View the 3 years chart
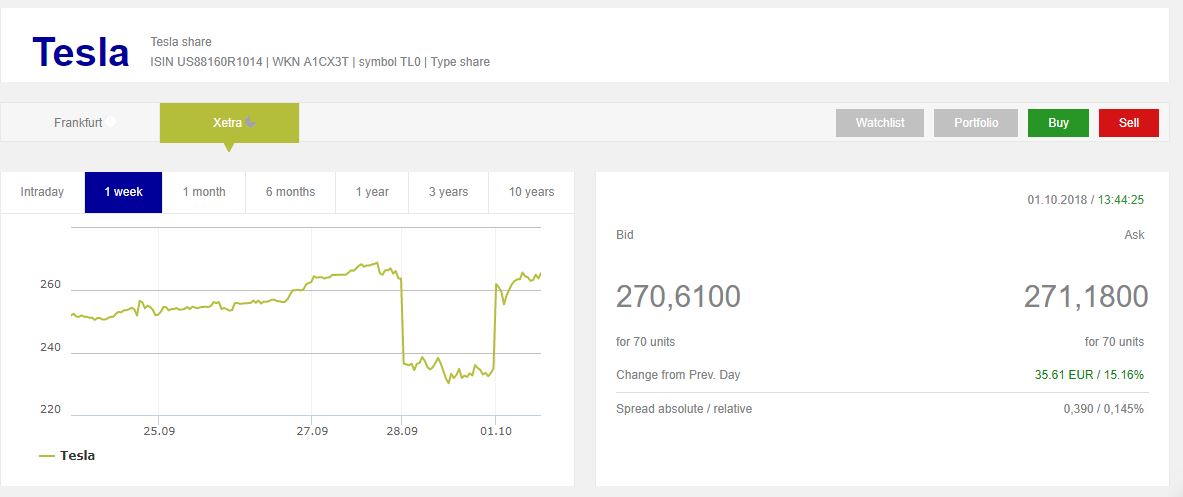The image size is (1183, 497). click(x=448, y=192)
